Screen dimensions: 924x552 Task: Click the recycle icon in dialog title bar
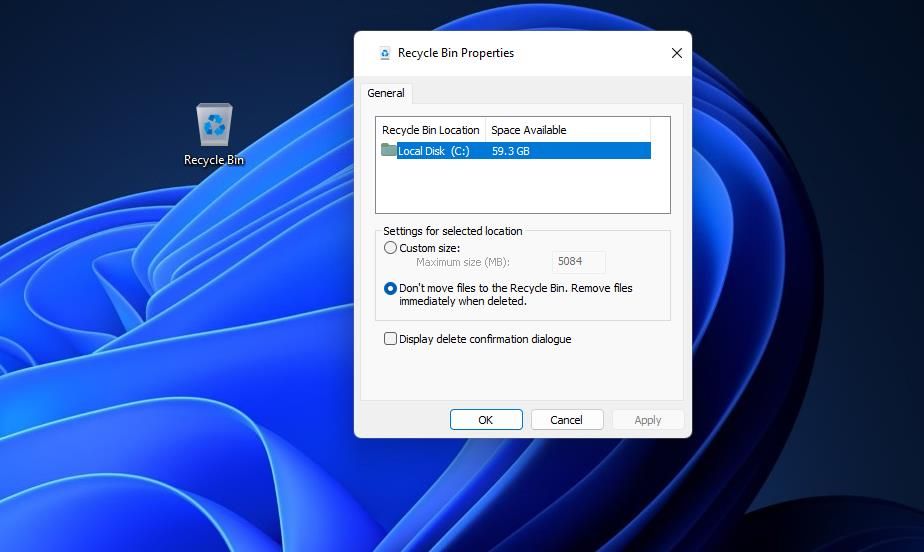click(x=385, y=54)
